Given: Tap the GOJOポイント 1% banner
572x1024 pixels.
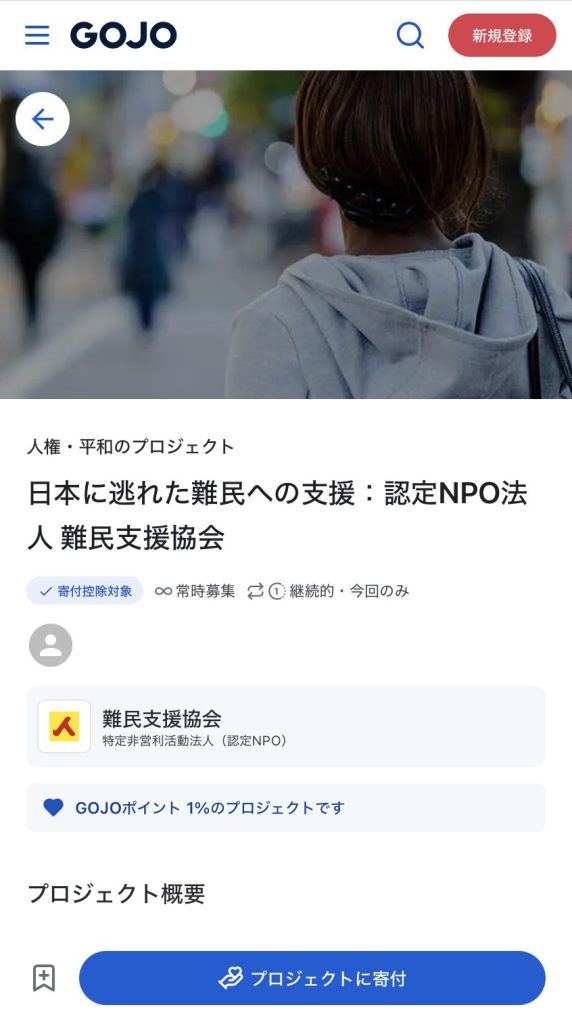Looking at the screenshot, I should coord(286,808).
